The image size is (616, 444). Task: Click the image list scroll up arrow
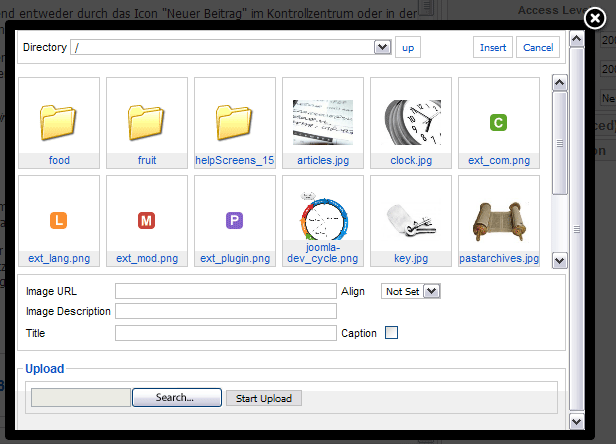pos(559,83)
